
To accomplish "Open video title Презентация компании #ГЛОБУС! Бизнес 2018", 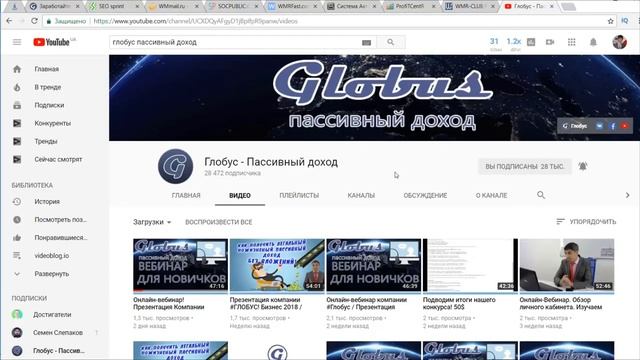I will click(x=266, y=303).
